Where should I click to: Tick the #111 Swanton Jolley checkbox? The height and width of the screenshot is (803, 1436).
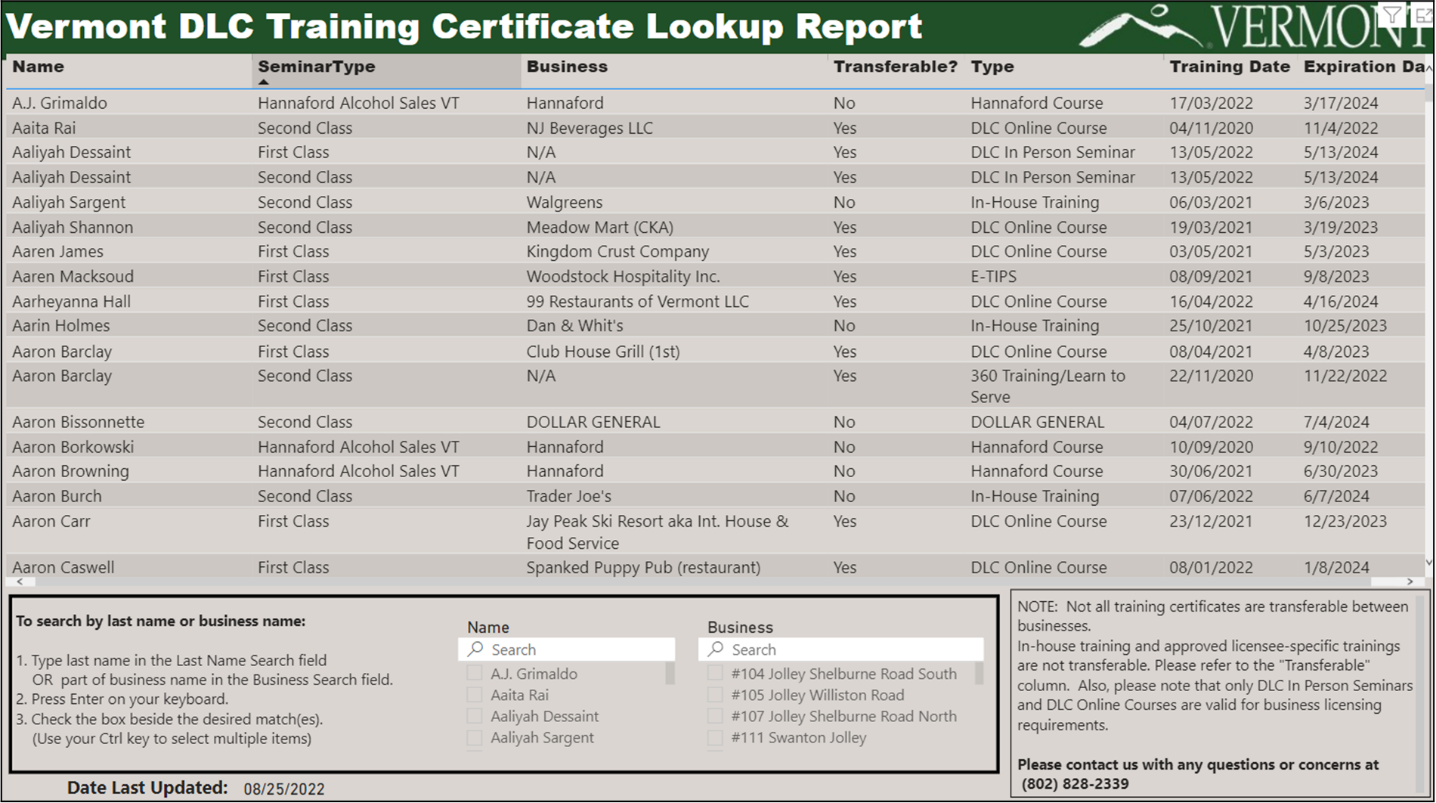point(715,737)
